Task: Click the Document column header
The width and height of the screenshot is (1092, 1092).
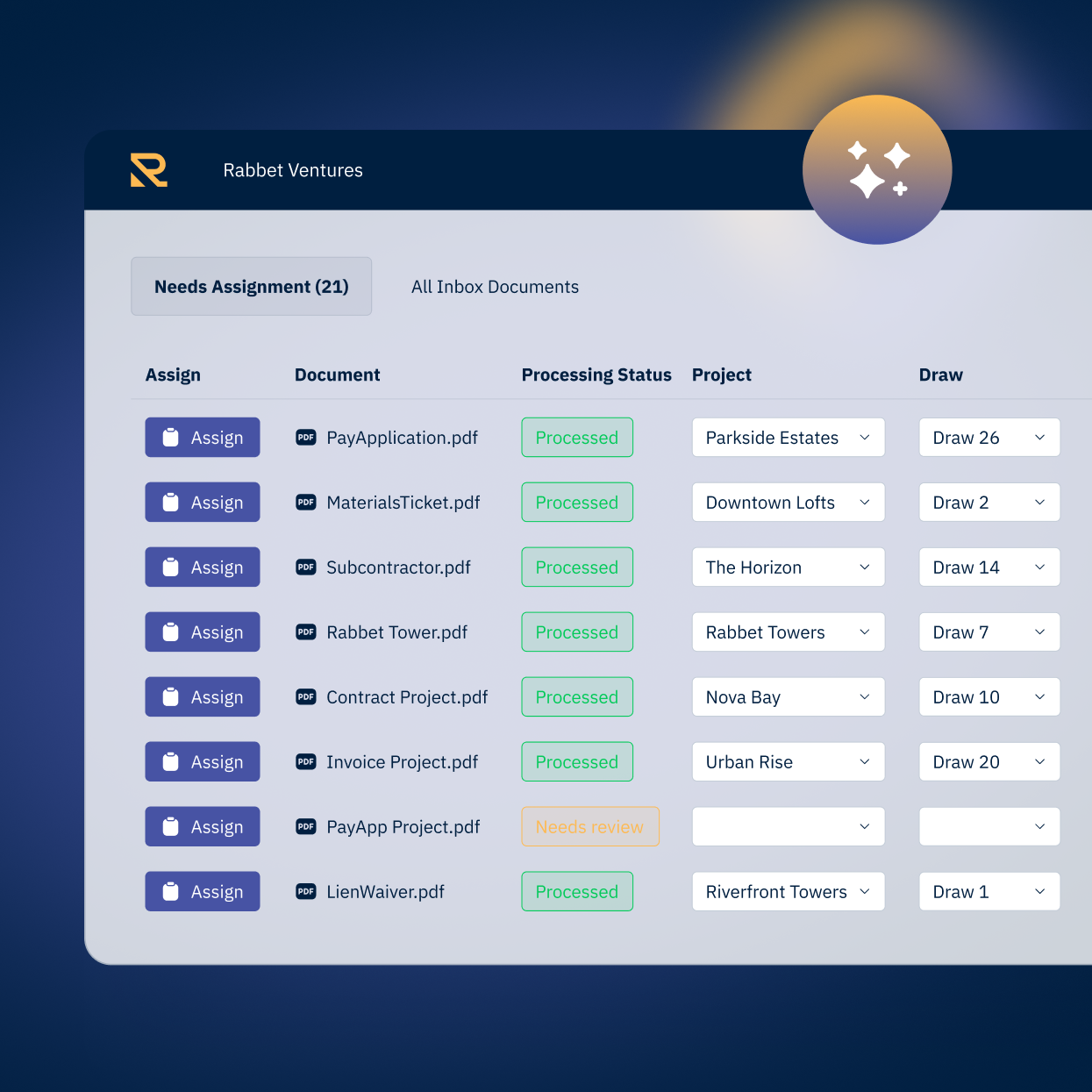Action: click(338, 375)
